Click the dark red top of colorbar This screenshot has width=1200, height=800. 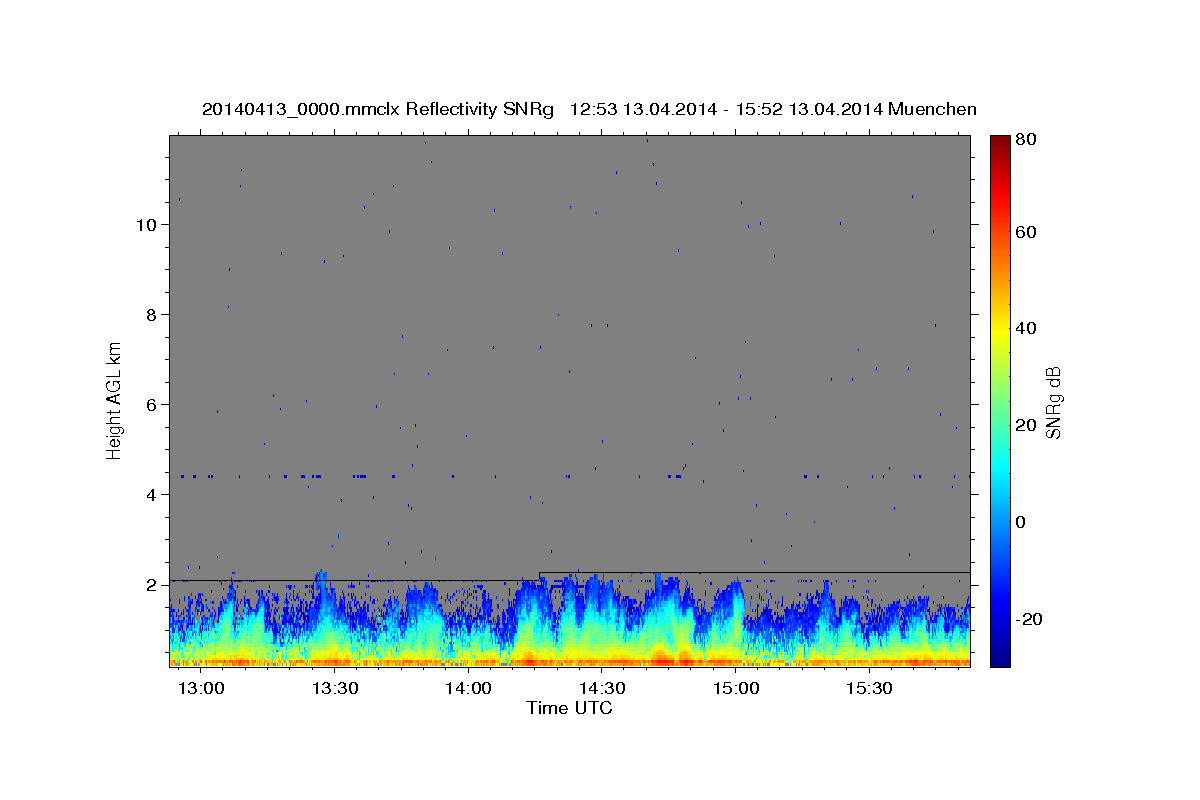[999, 142]
